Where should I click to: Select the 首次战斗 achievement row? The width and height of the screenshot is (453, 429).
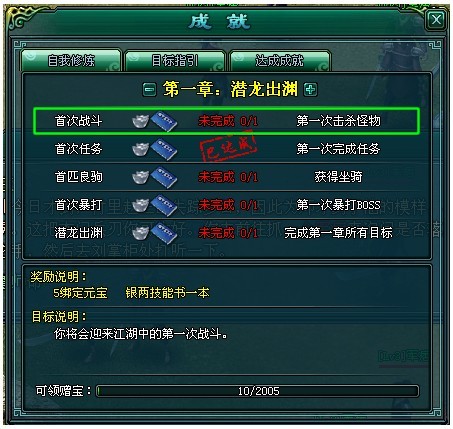pyautogui.click(x=226, y=121)
